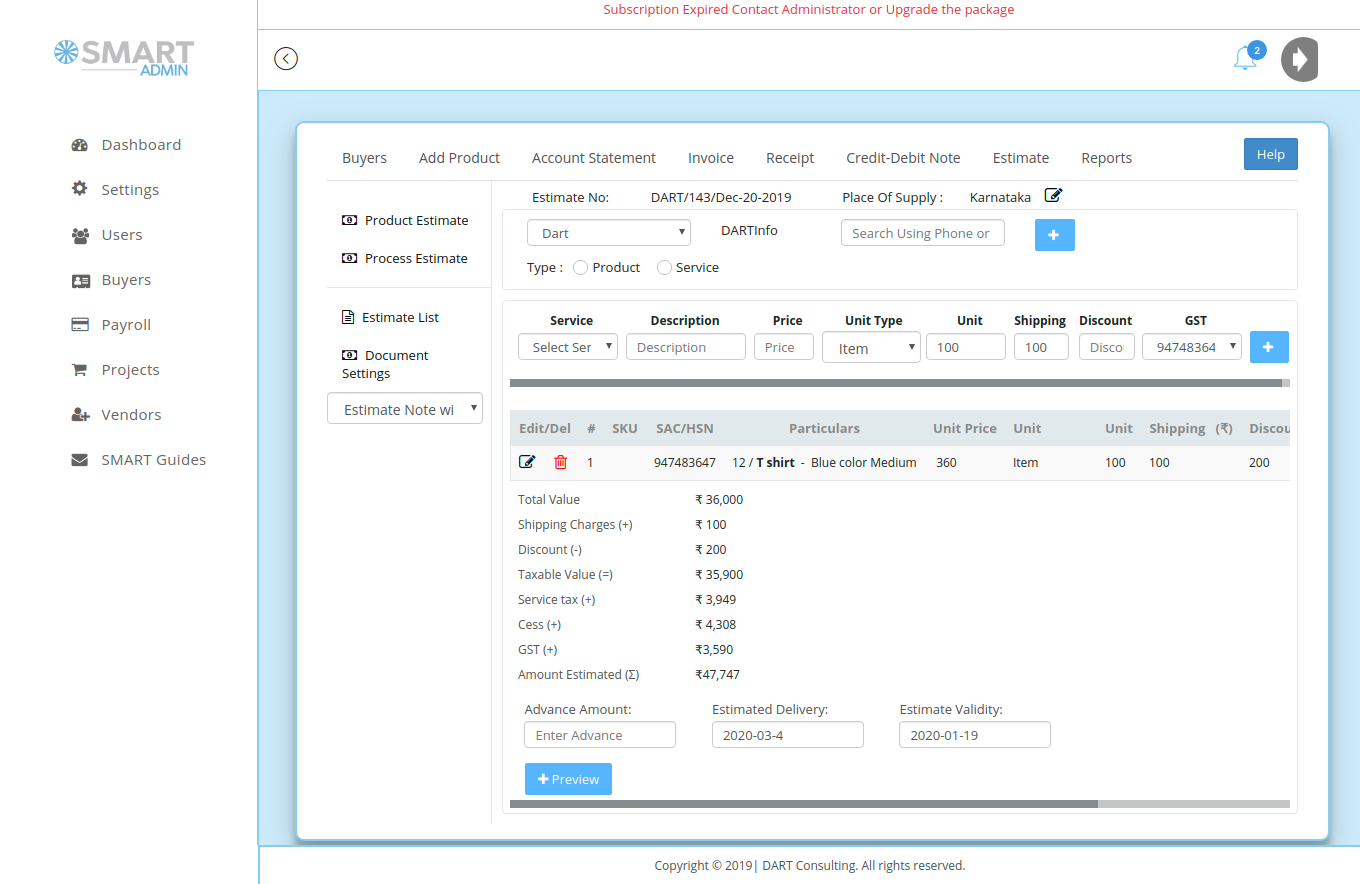
Task: Click the logout arrow icon at top right
Action: pos(1300,60)
